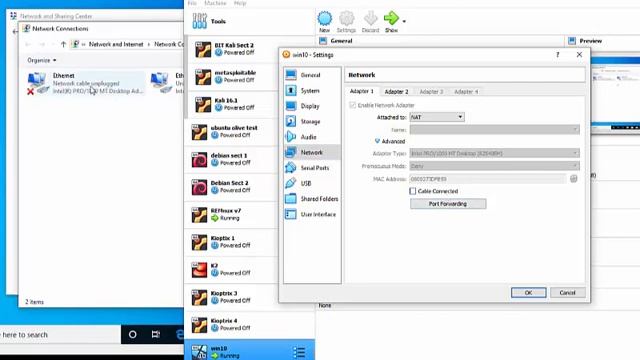Open the Name dropdown in Network settings
640x360 pixels.
[x=494, y=130]
